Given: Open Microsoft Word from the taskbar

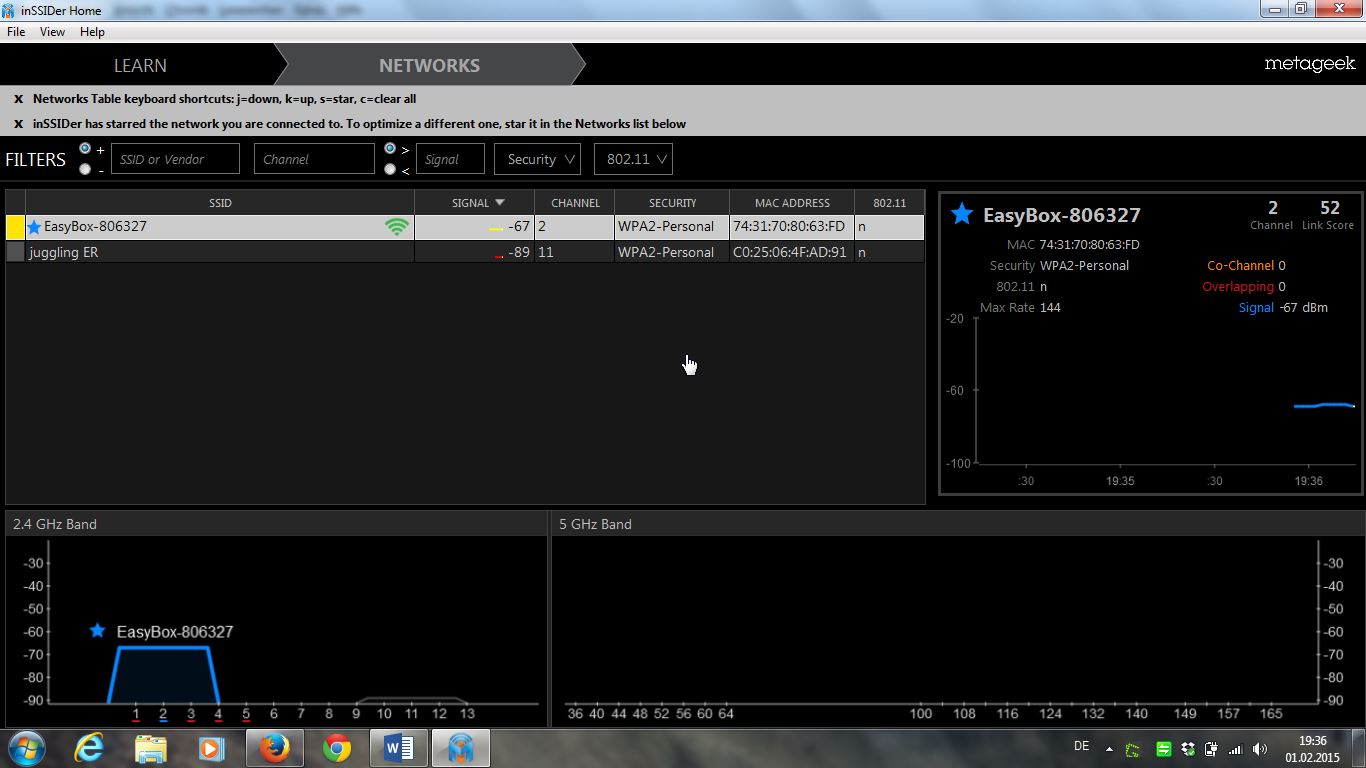Looking at the screenshot, I should (x=398, y=748).
